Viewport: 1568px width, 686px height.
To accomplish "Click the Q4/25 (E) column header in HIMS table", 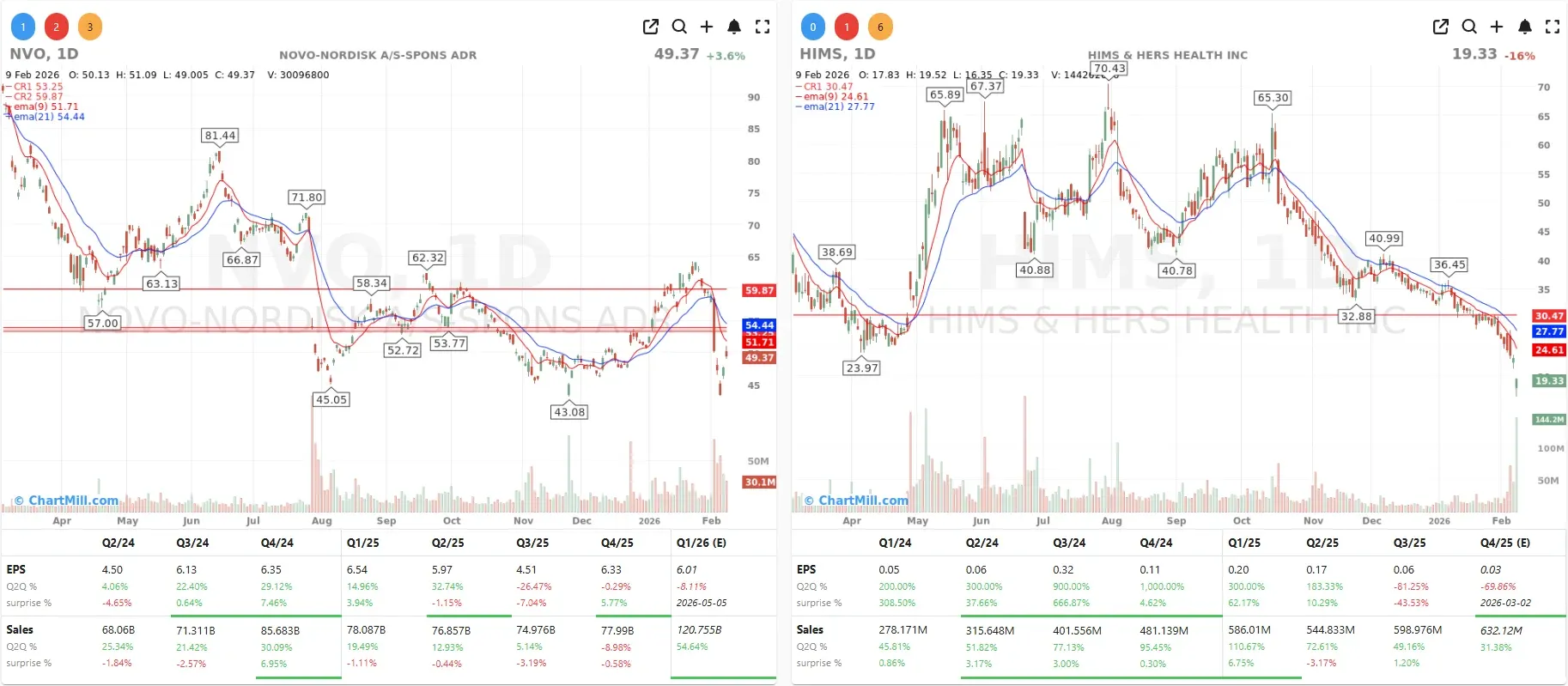I will 1505,543.
